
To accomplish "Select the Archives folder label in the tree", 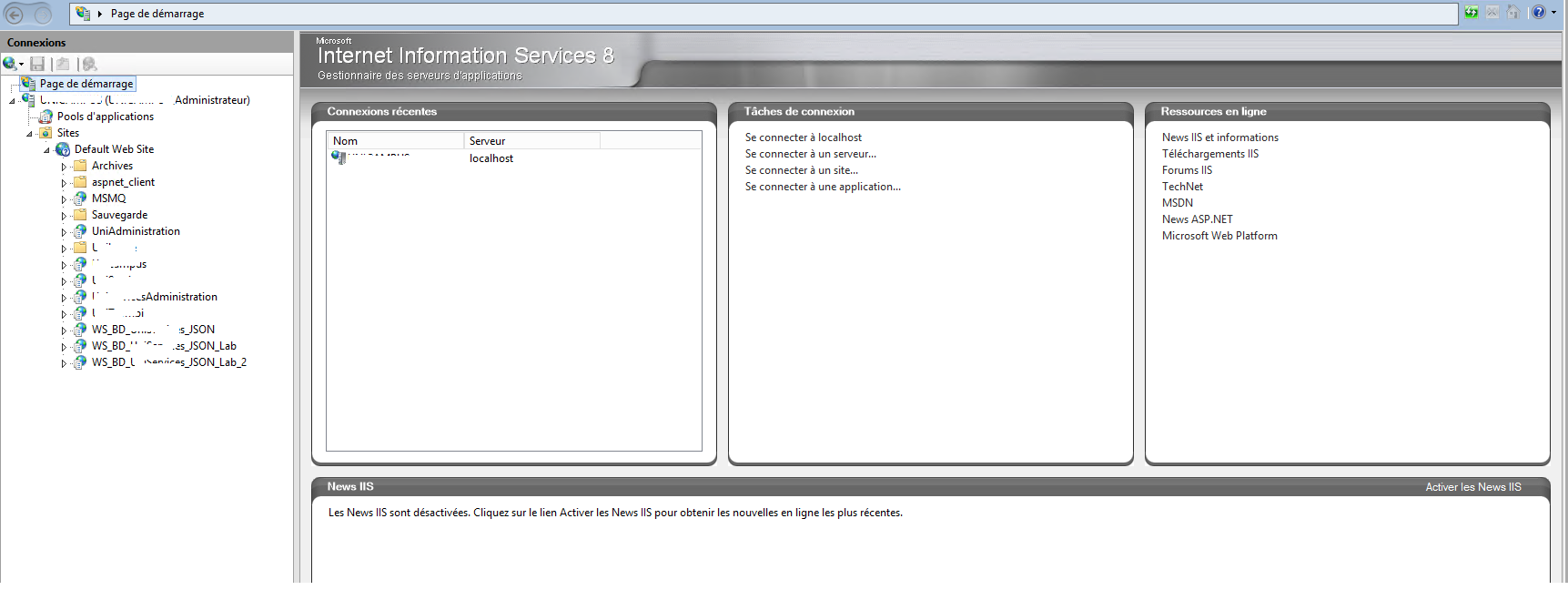I will tap(112, 166).
